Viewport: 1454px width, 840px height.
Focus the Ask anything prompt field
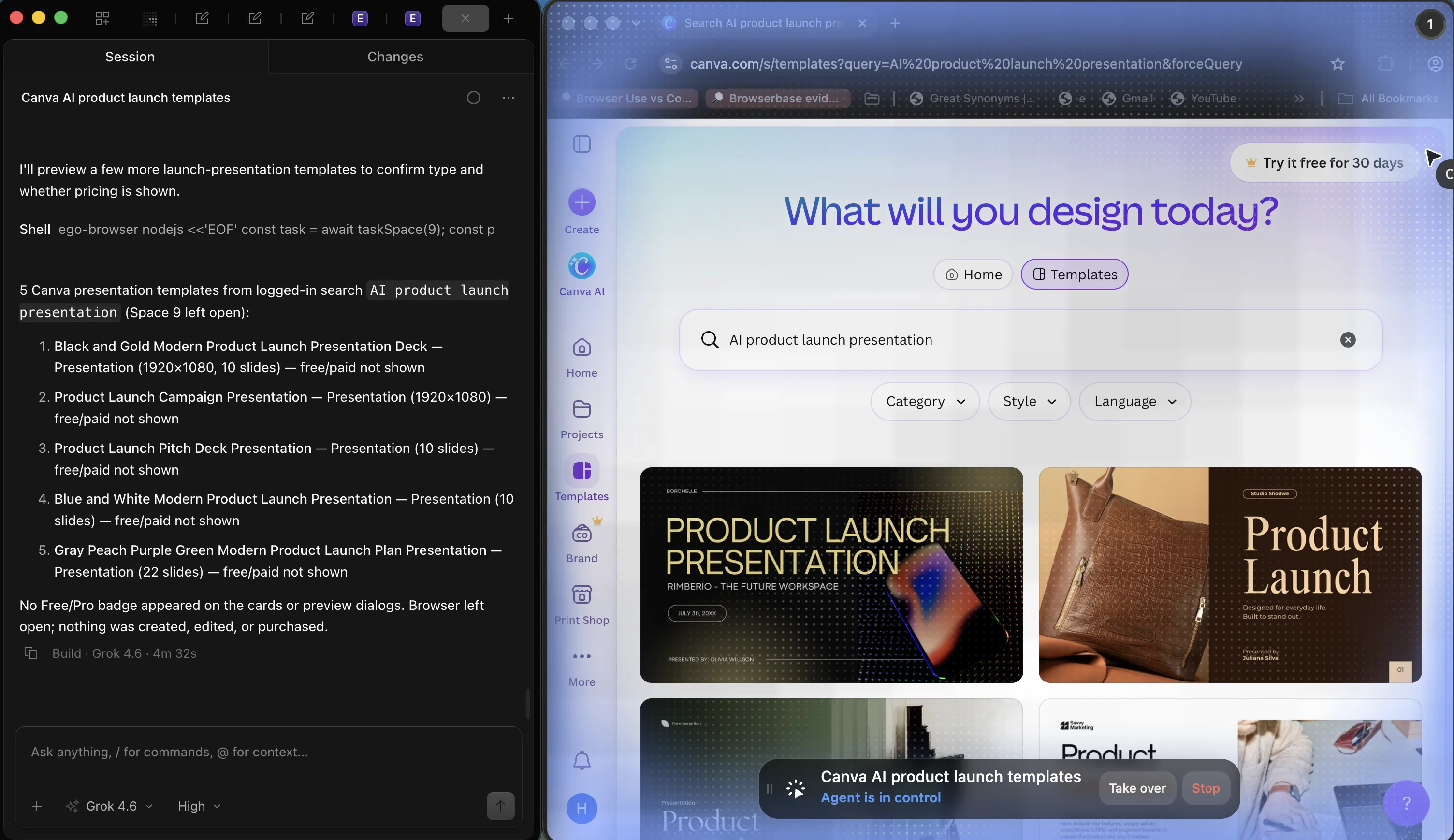click(268, 752)
